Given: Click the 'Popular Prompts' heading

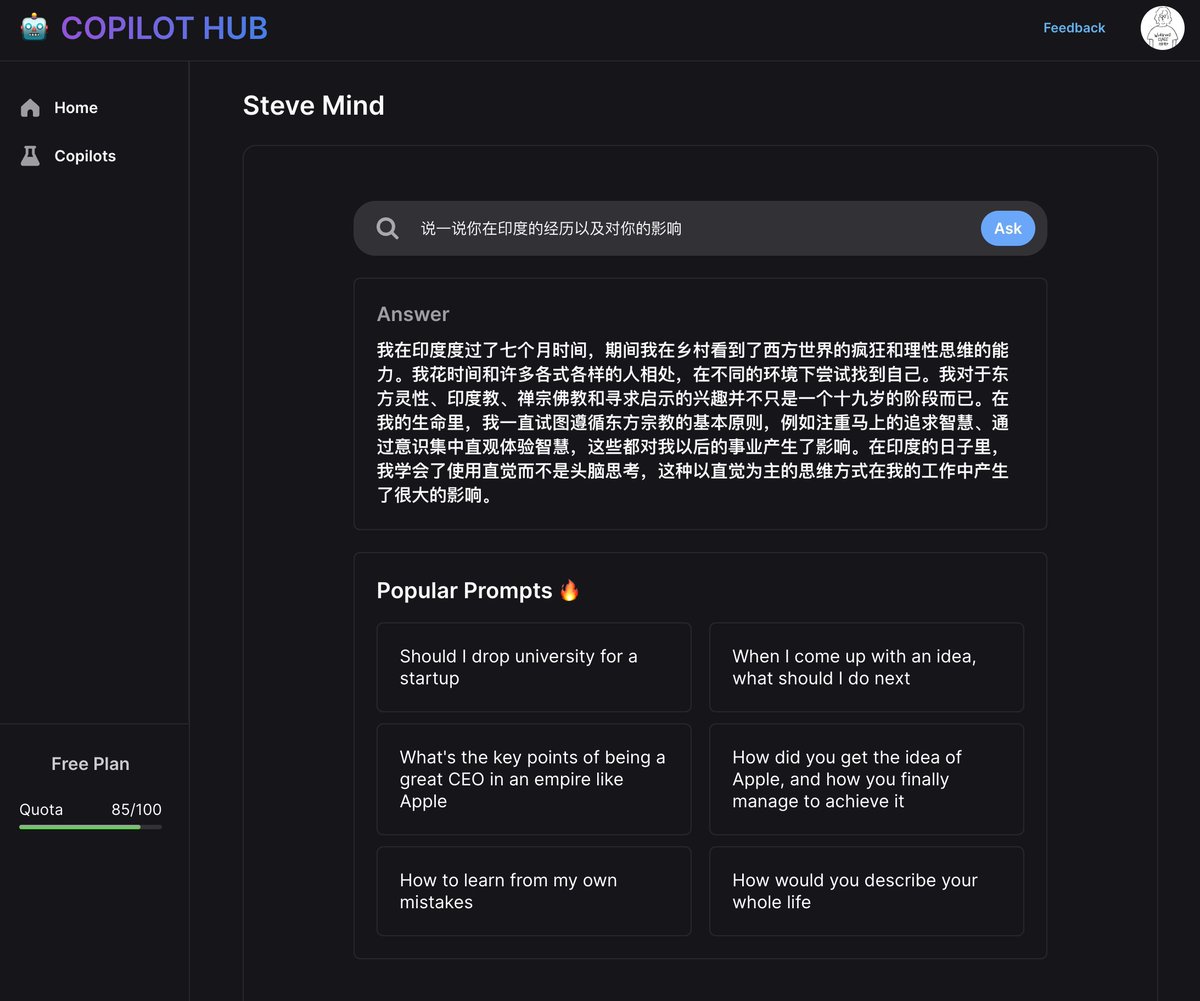Looking at the screenshot, I should click(464, 591).
